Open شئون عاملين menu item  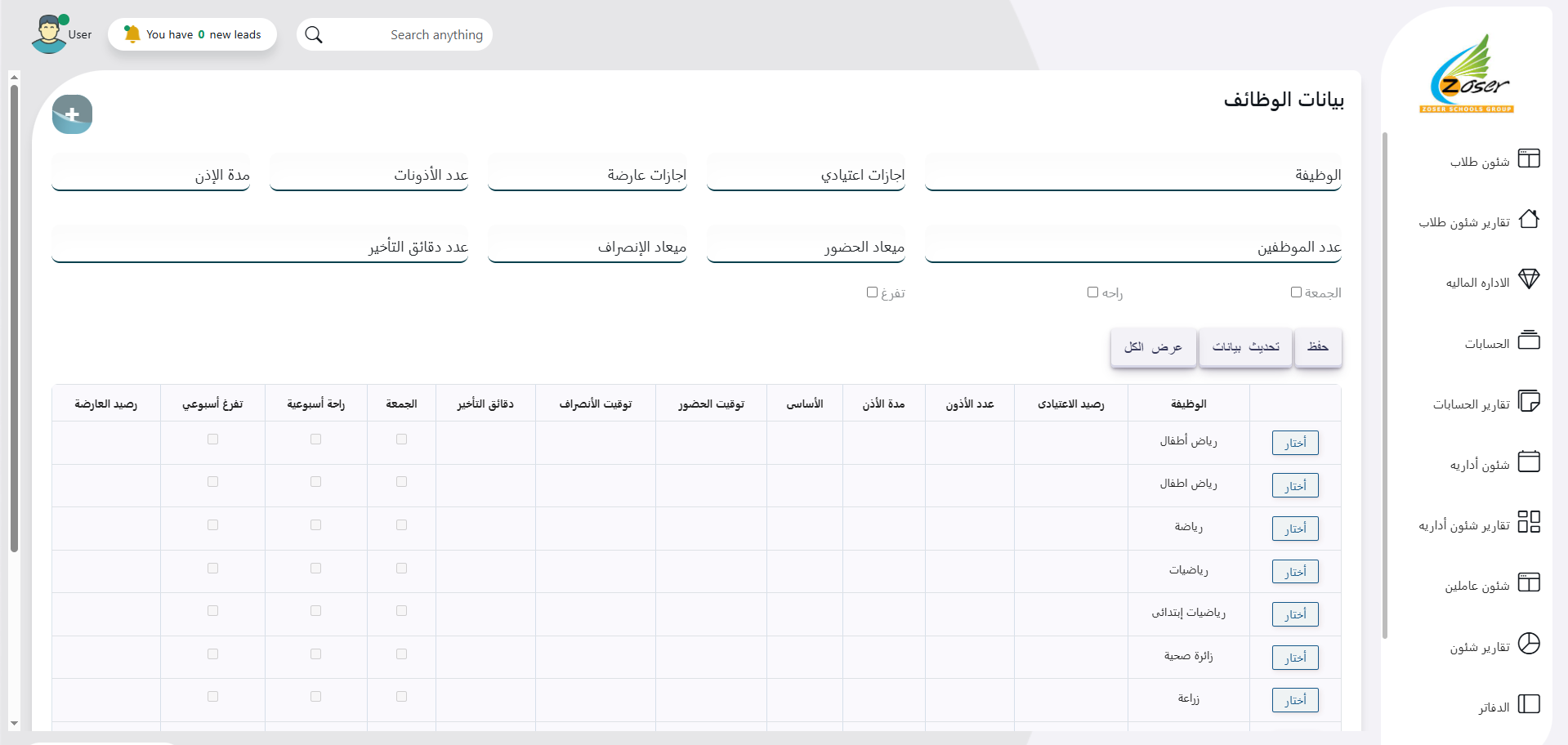[x=1476, y=587]
